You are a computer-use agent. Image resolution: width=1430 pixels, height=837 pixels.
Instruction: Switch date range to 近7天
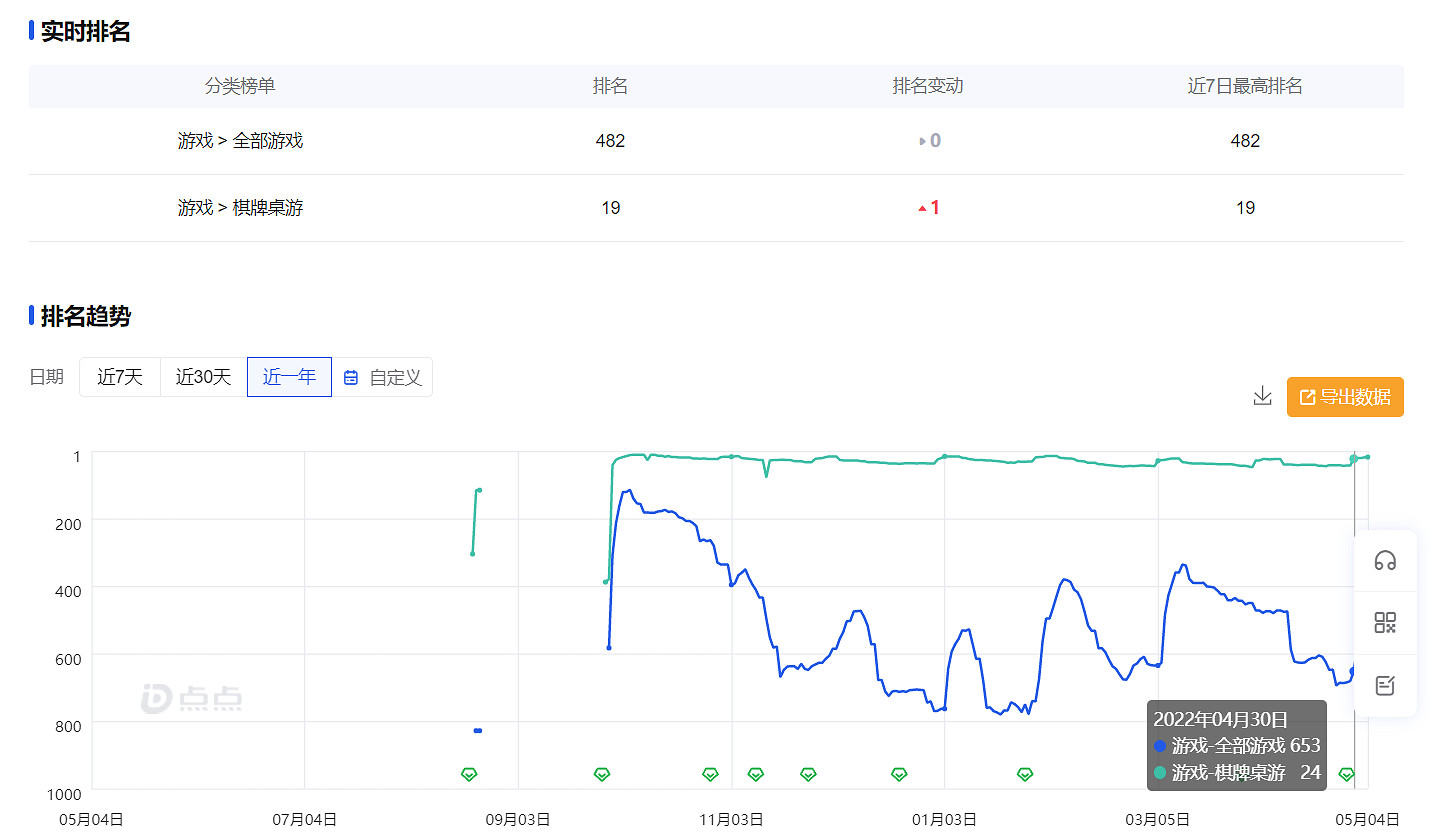(120, 377)
